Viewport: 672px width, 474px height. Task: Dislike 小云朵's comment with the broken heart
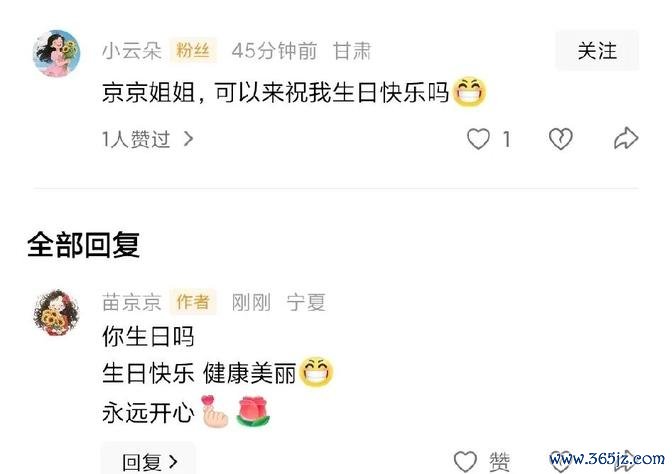tap(561, 139)
